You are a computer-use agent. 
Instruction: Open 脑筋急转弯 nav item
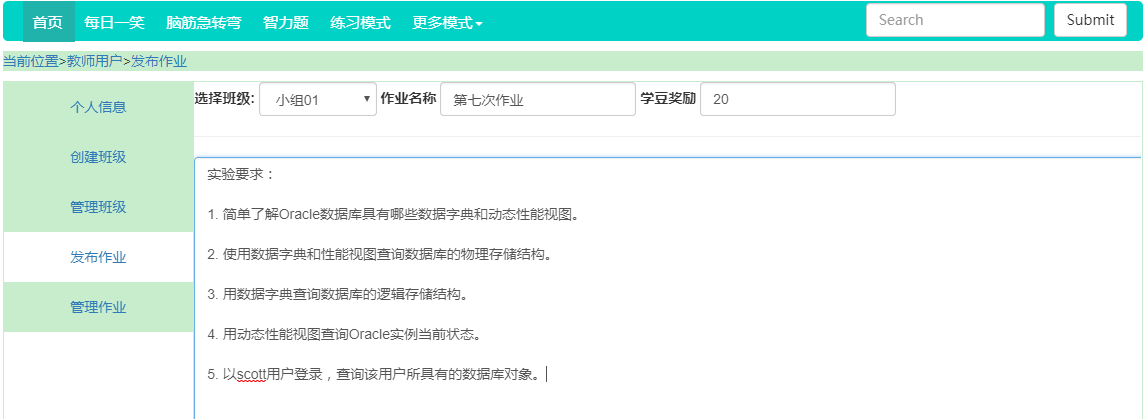203,22
